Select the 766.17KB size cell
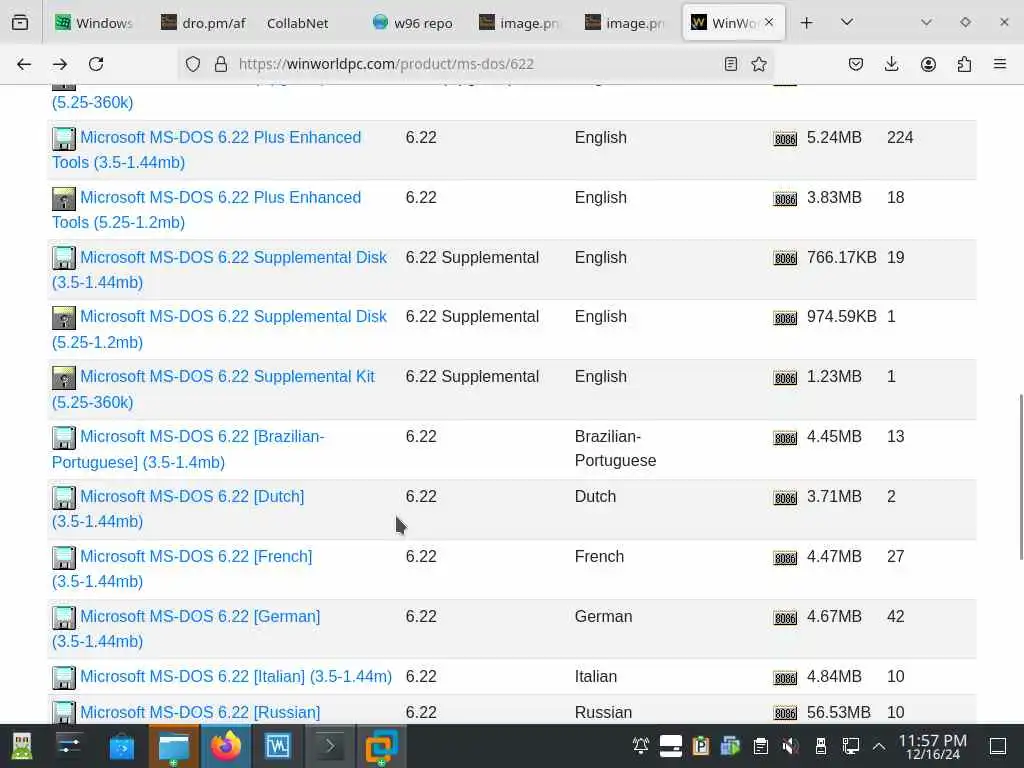This screenshot has width=1024, height=768. (841, 257)
